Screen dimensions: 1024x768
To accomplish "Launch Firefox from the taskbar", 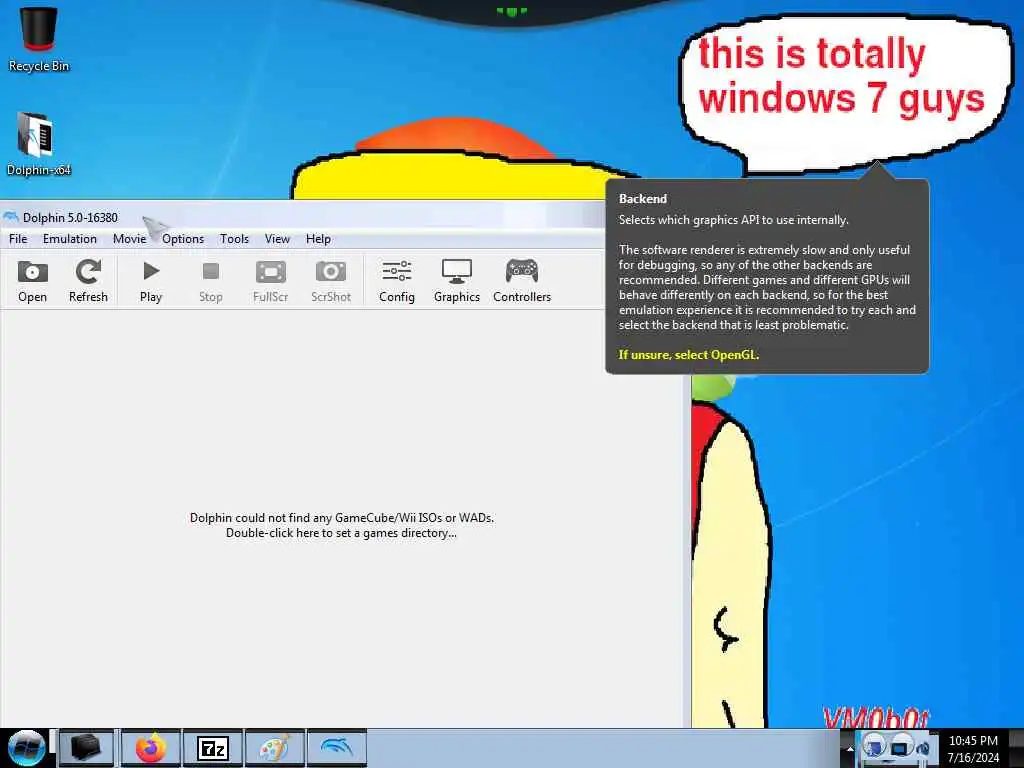I will (150, 748).
